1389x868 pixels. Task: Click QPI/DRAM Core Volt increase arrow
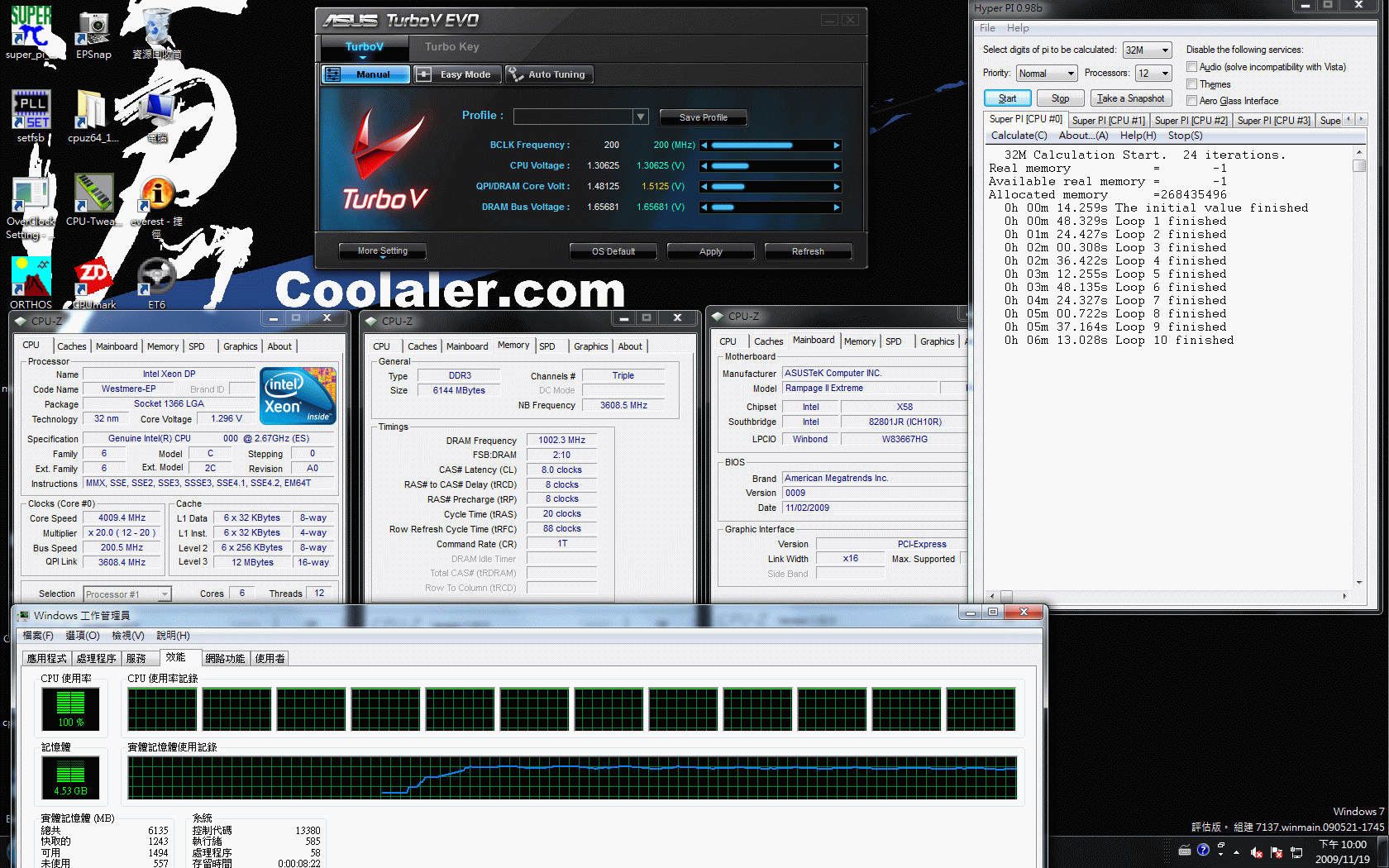837,187
